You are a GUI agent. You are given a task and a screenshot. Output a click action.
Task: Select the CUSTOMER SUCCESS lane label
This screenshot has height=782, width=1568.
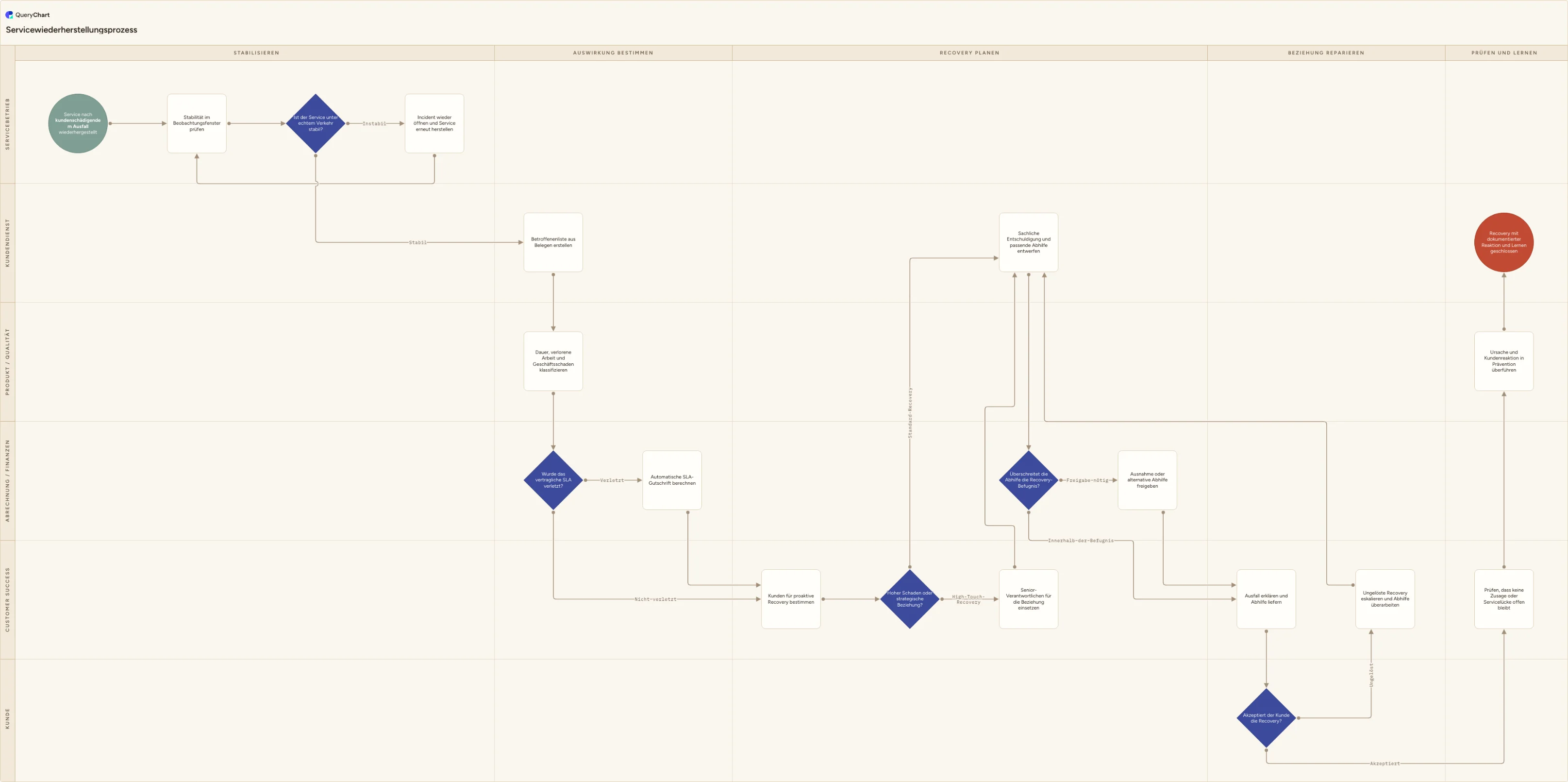[8, 599]
